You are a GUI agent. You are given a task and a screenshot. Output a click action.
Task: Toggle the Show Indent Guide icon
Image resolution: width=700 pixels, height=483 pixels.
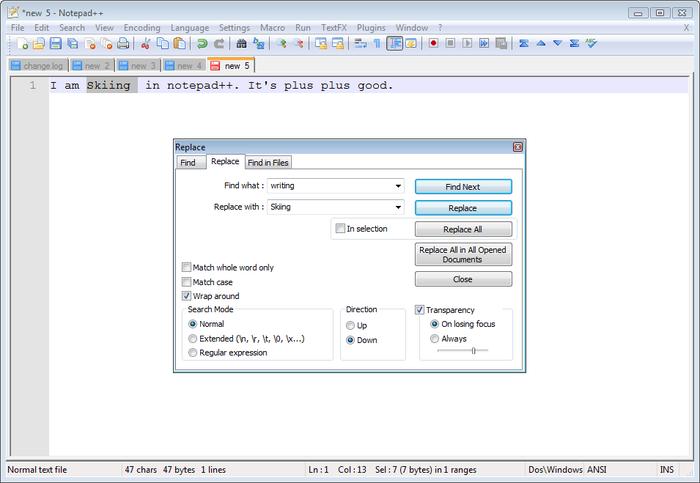(x=395, y=43)
